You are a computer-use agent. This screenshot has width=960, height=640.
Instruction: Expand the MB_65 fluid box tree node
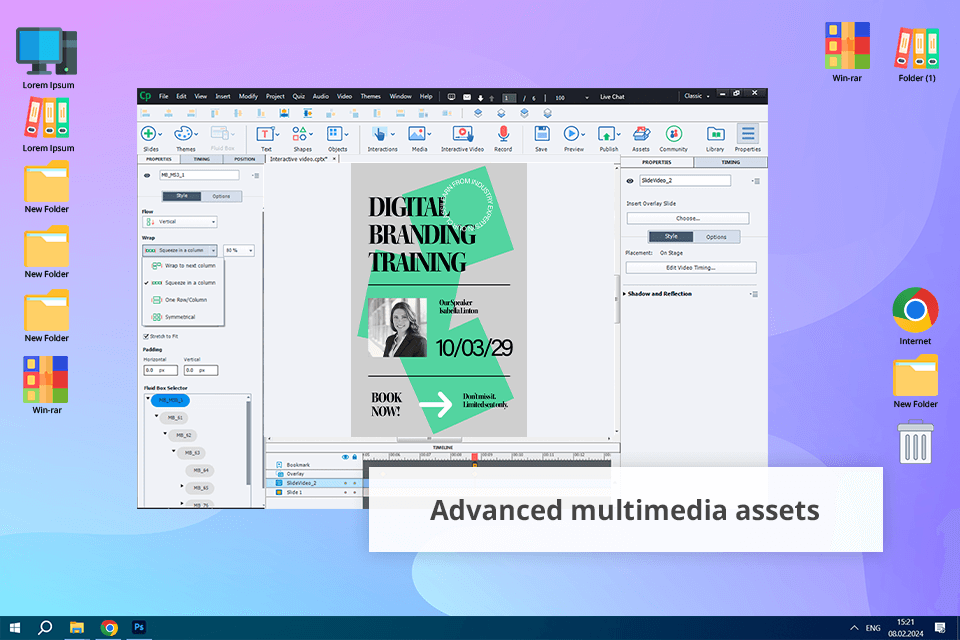click(x=182, y=486)
